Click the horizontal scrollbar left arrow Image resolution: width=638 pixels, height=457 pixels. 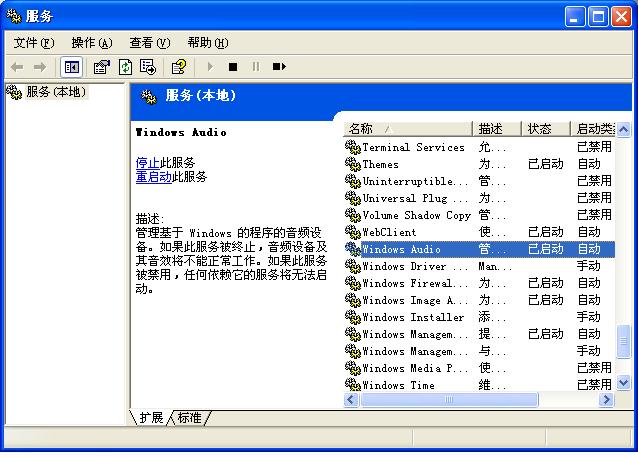point(351,400)
